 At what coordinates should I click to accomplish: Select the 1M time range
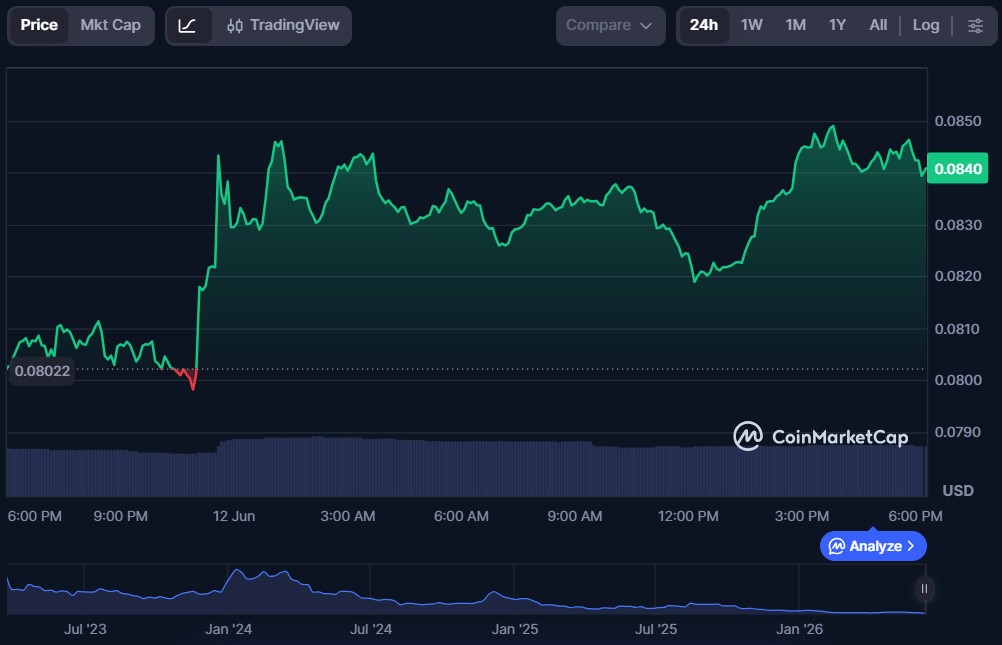[796, 25]
